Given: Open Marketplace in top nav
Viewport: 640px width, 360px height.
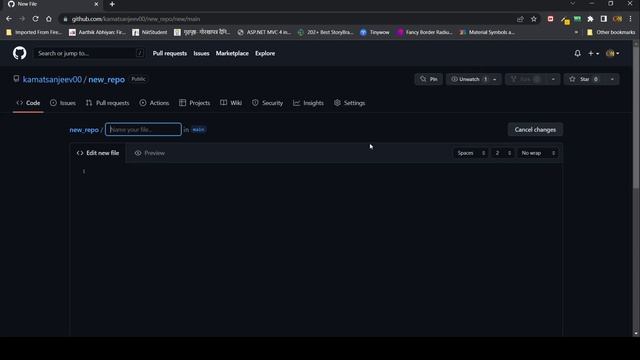Looking at the screenshot, I should (232, 53).
